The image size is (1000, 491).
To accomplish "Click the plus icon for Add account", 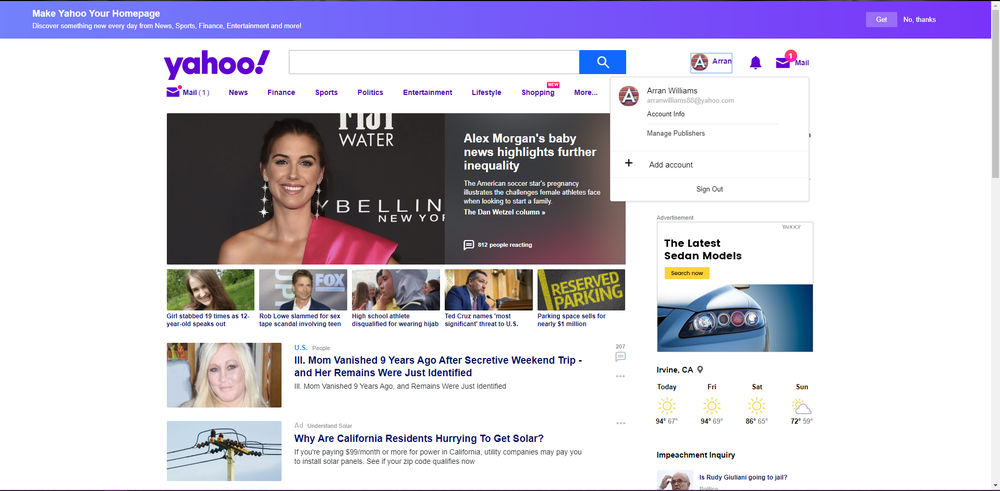I will point(628,163).
